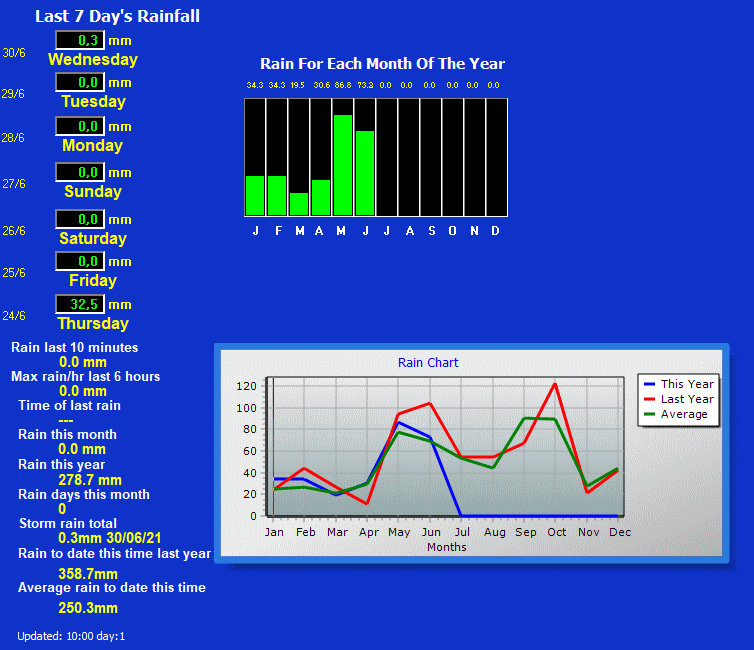Click the Saturday day label
The width and height of the screenshot is (754, 650).
pos(93,238)
